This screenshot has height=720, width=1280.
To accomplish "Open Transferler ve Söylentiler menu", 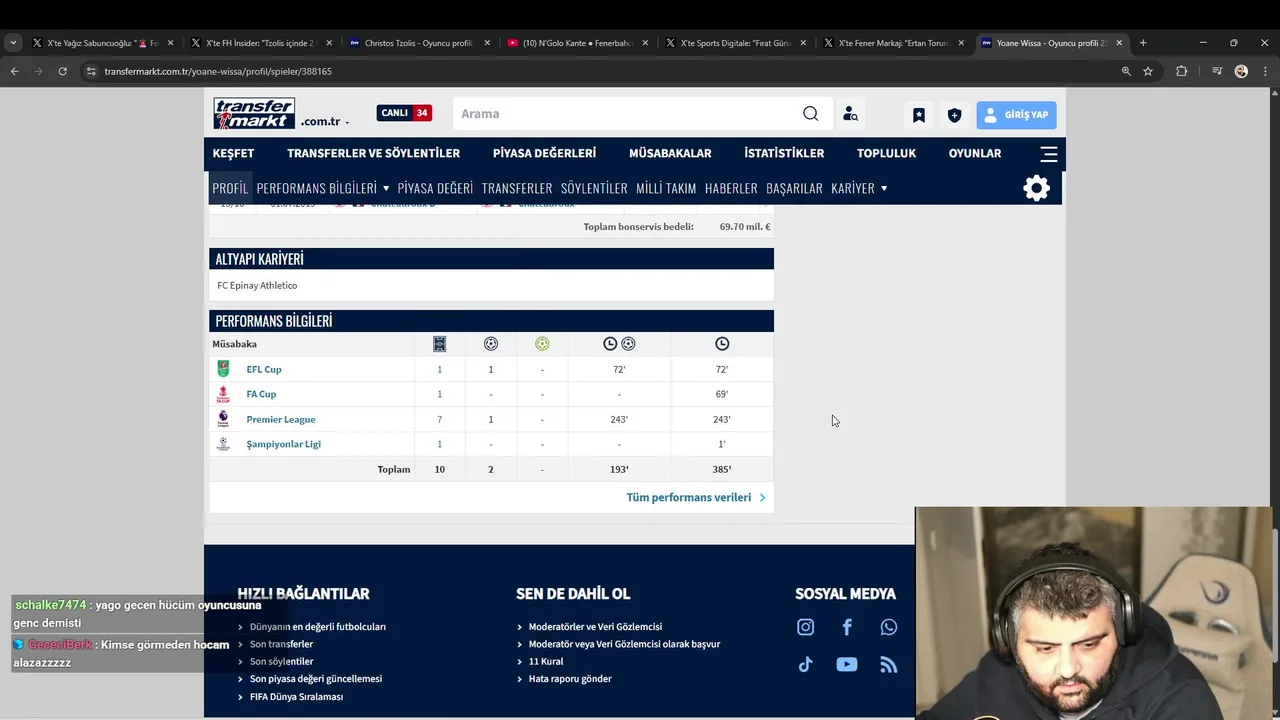I will pos(373,153).
